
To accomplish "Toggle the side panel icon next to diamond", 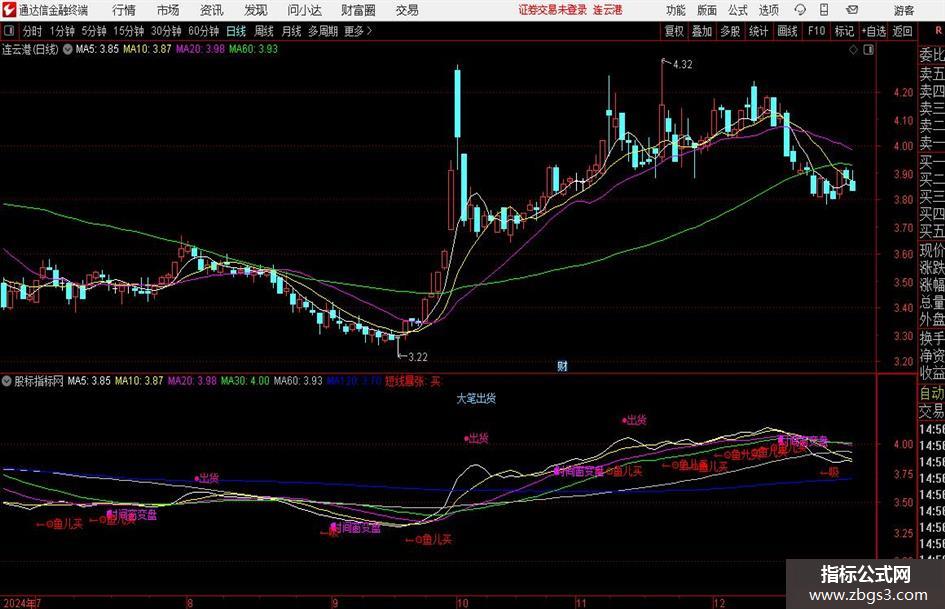I will click(868, 49).
